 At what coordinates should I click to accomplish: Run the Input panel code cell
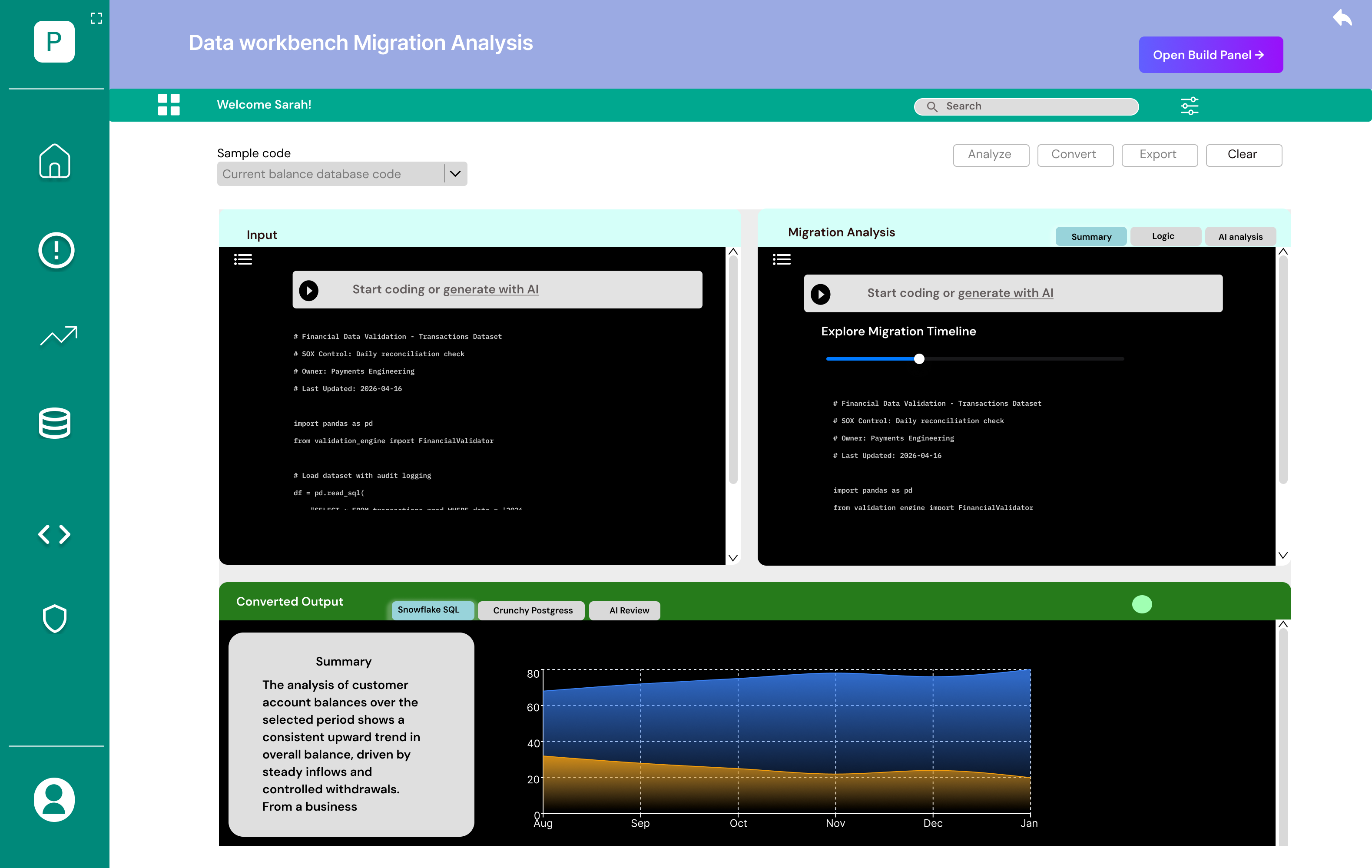pos(309,290)
